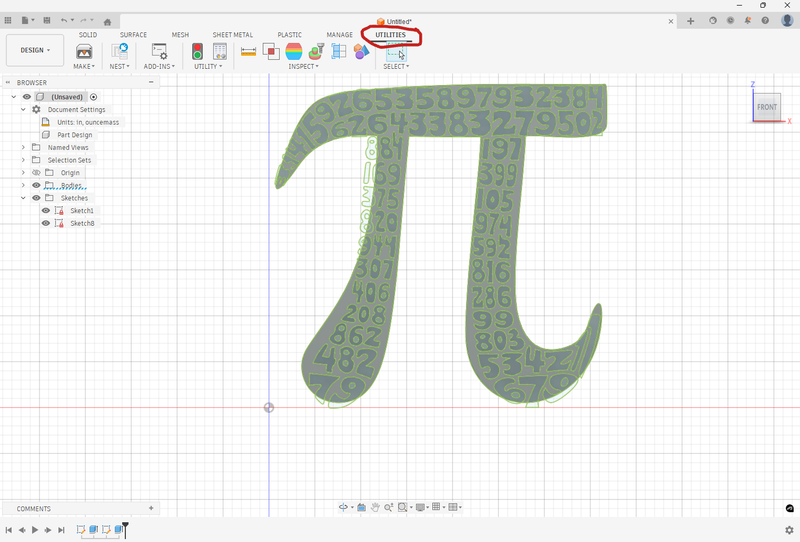Collapse the Browser panel with minus
Image resolution: width=800 pixels, height=542 pixels.
coord(151,82)
